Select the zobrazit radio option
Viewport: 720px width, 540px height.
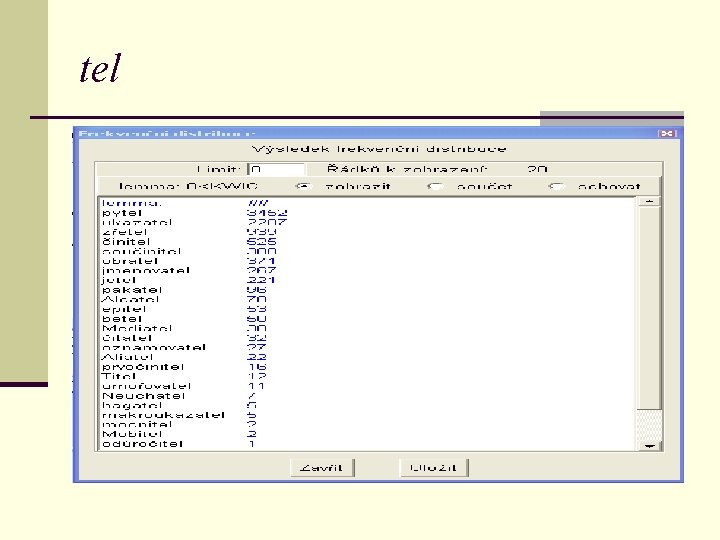[x=303, y=186]
